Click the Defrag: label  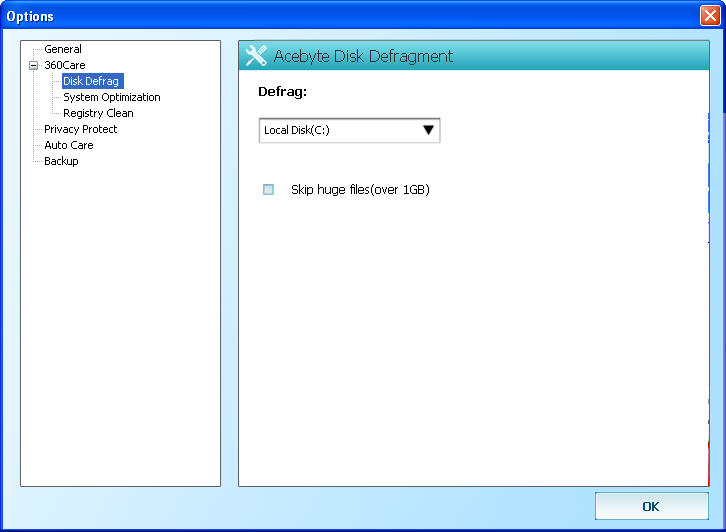tap(282, 92)
